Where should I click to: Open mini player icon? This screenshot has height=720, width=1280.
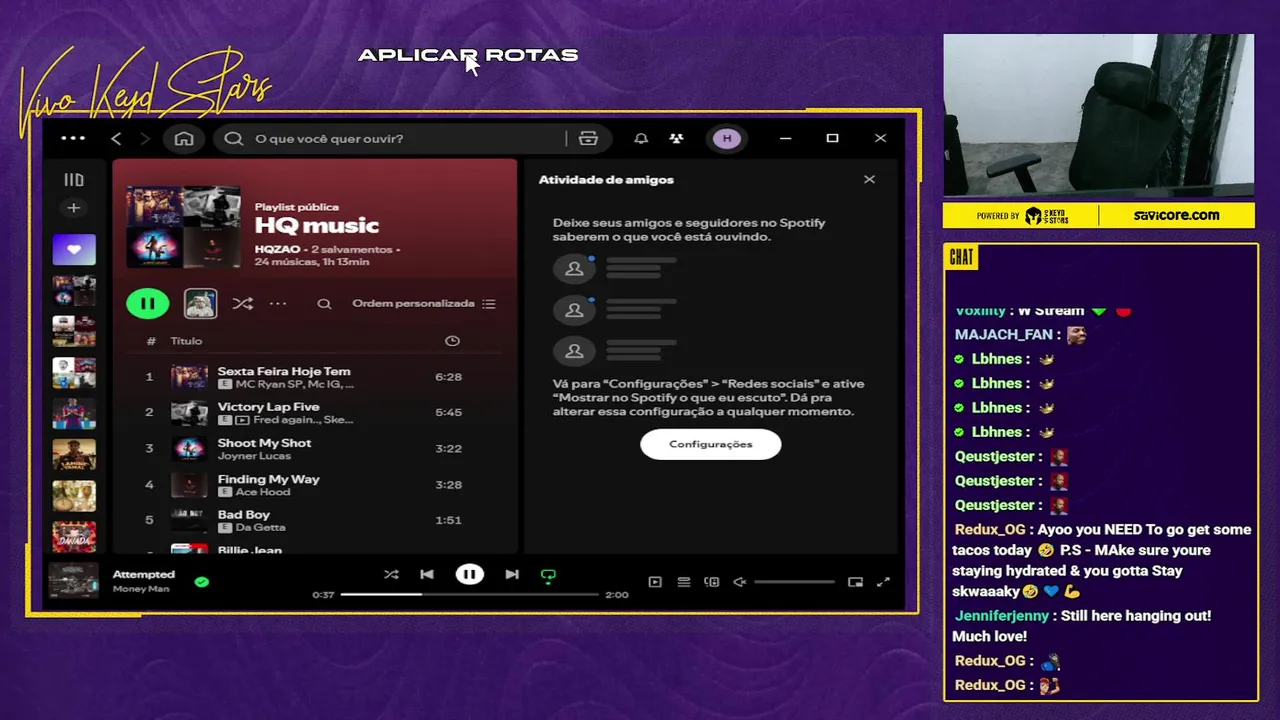(855, 581)
